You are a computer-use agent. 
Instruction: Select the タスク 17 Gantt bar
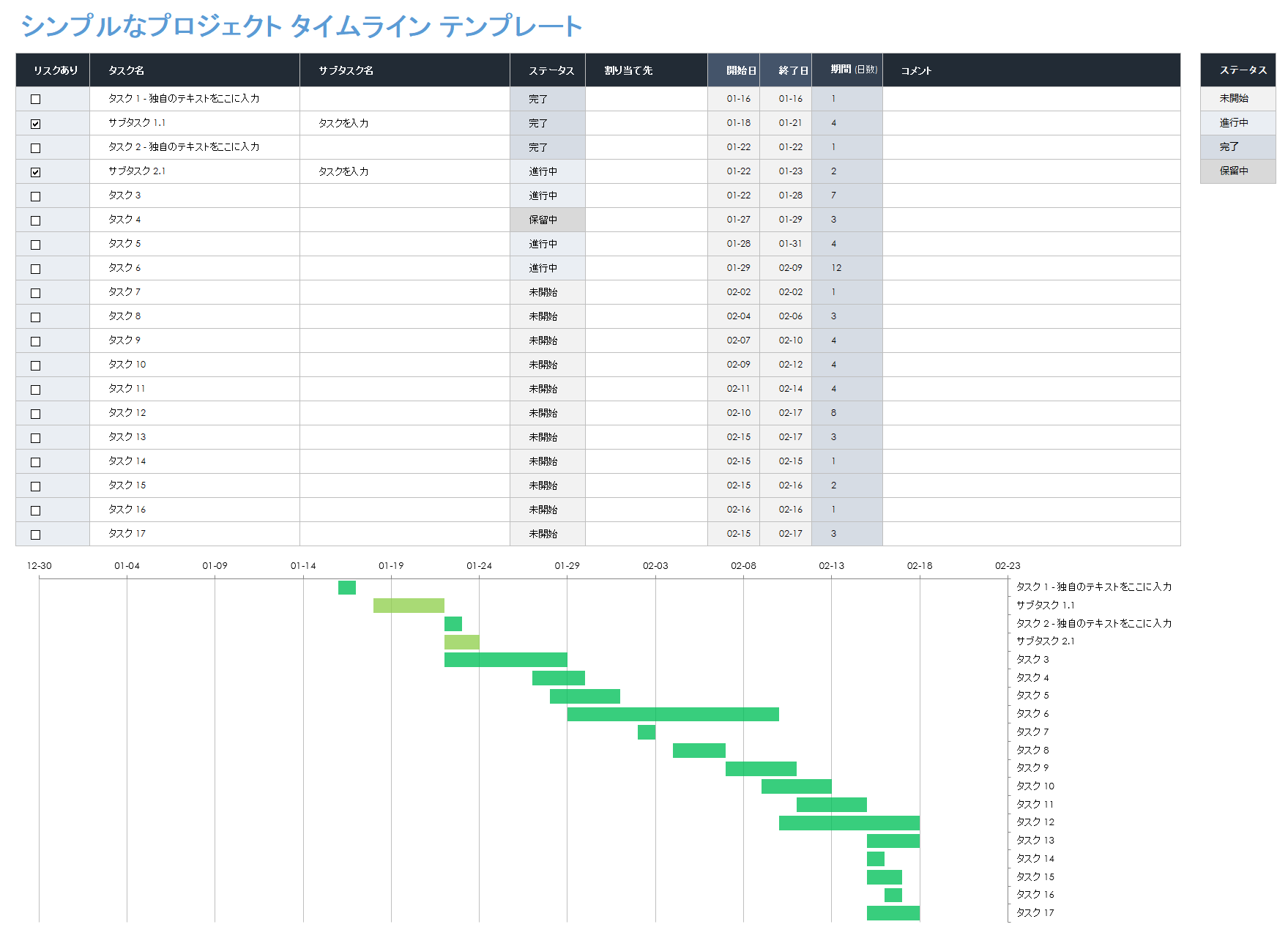point(893,913)
